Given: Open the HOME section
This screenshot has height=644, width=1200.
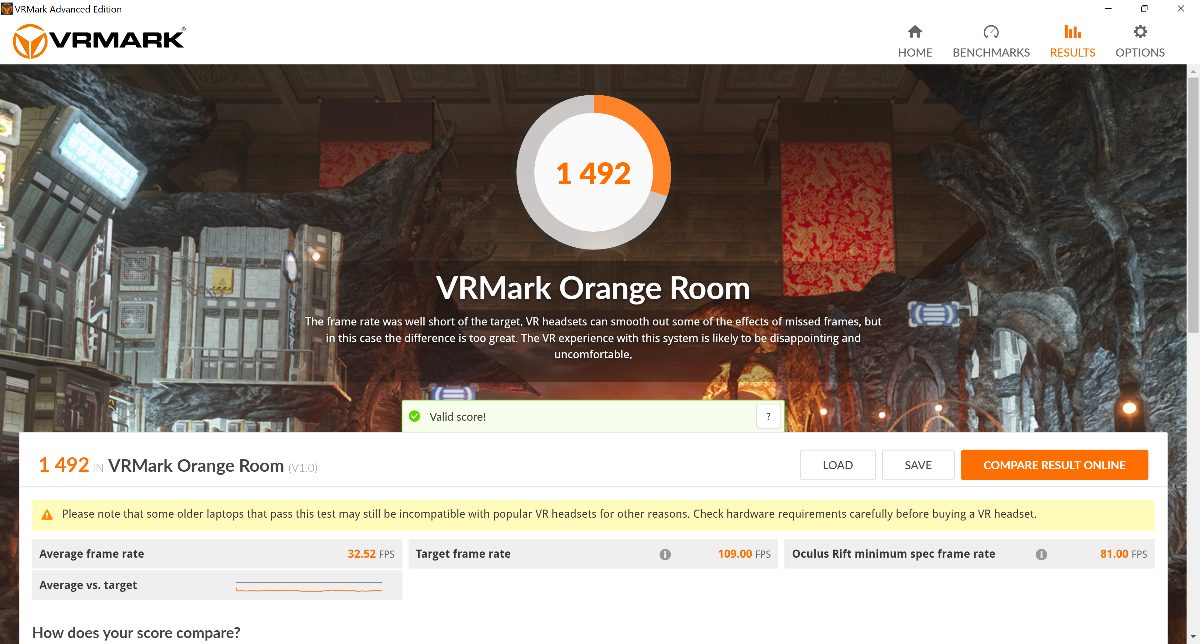Looking at the screenshot, I should point(914,41).
